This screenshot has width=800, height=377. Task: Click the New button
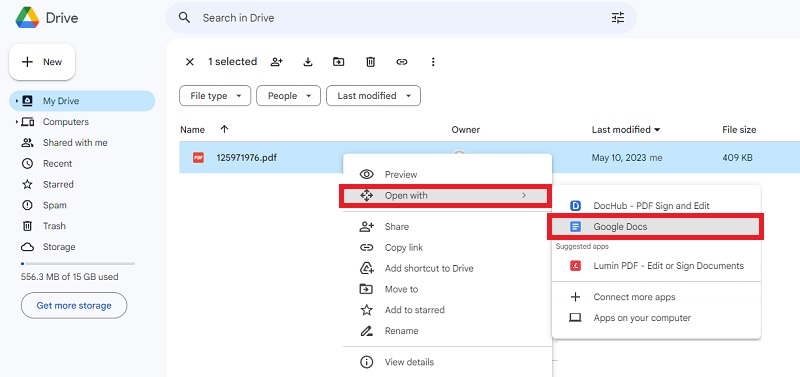tap(42, 62)
